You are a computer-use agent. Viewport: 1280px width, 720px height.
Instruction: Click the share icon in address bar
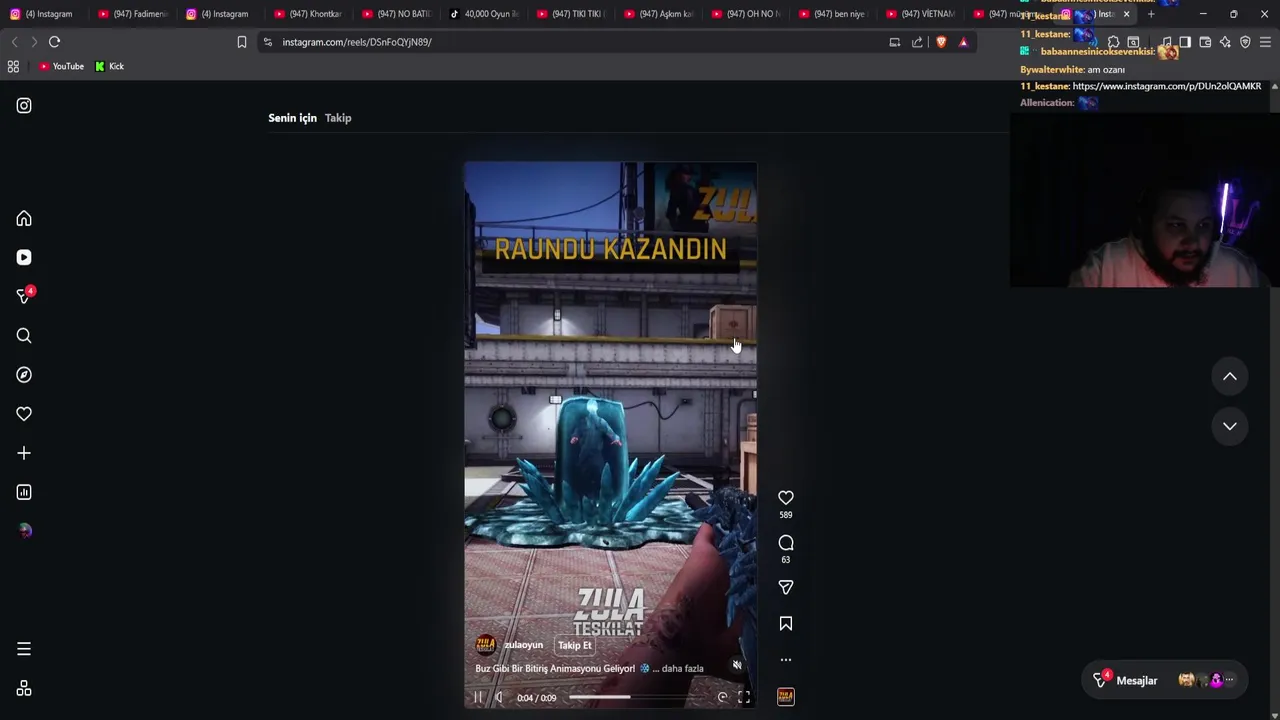click(x=917, y=42)
